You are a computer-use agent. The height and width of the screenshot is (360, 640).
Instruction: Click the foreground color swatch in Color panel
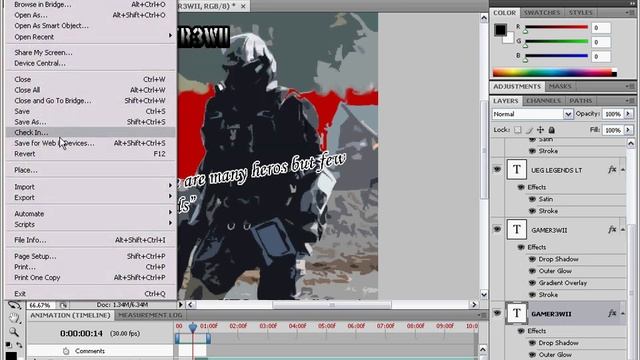tap(500, 30)
